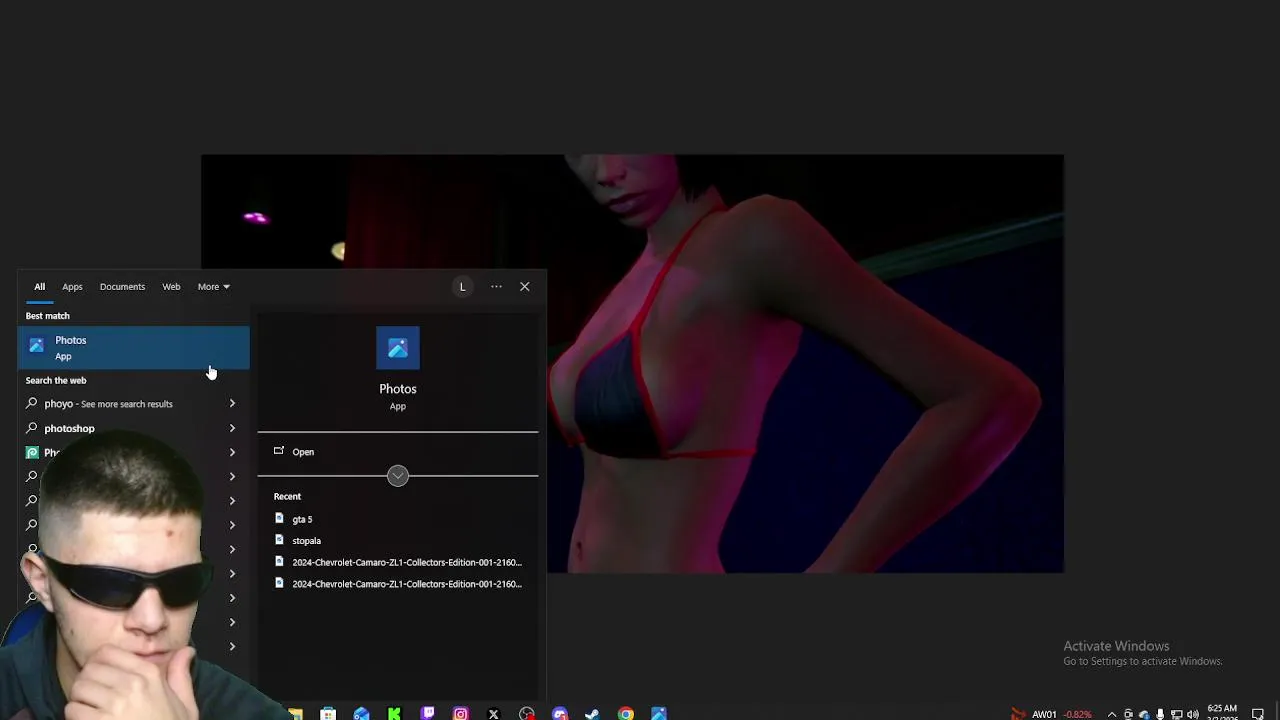This screenshot has height=720, width=1280.
Task: Open the Twitch taskbar icon
Action: coord(428,714)
